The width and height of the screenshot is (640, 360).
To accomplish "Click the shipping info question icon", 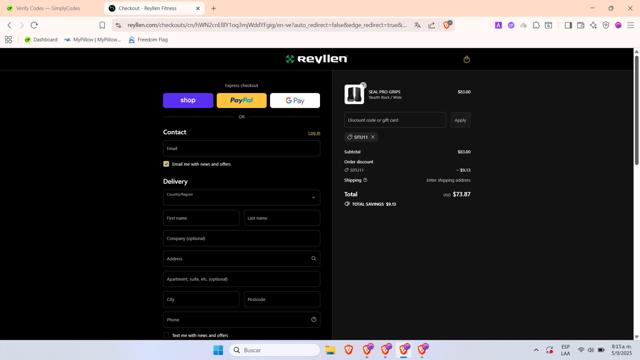I will coord(365,180).
